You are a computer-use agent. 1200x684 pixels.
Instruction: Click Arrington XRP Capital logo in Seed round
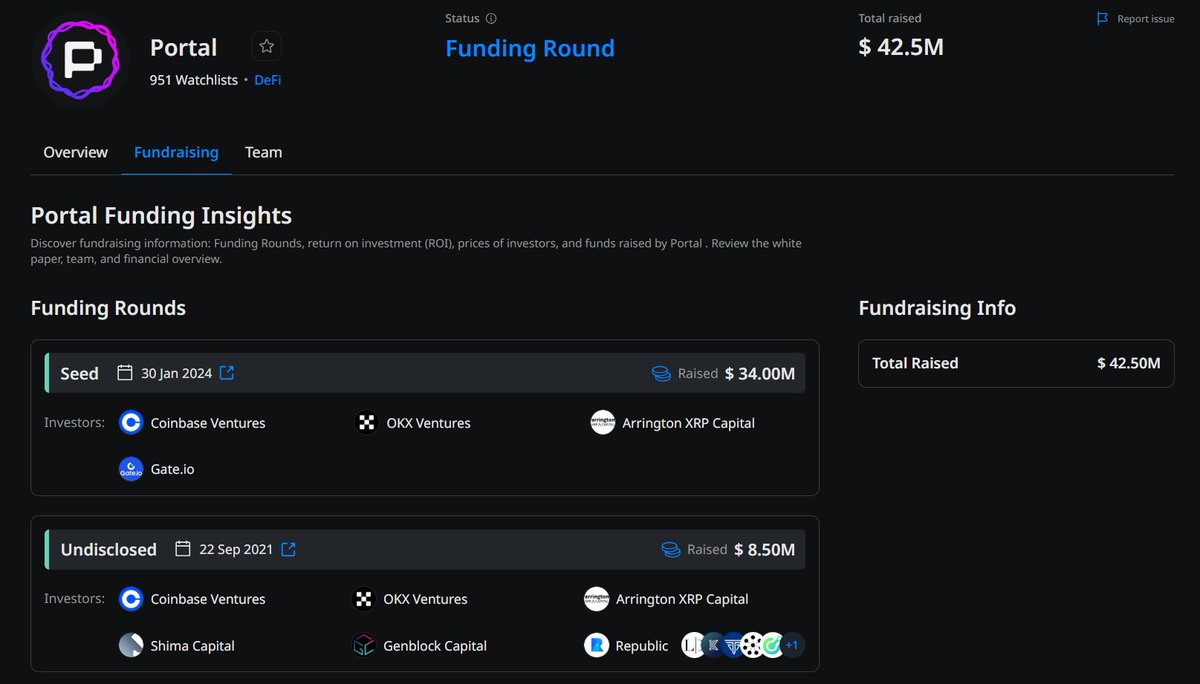(603, 423)
